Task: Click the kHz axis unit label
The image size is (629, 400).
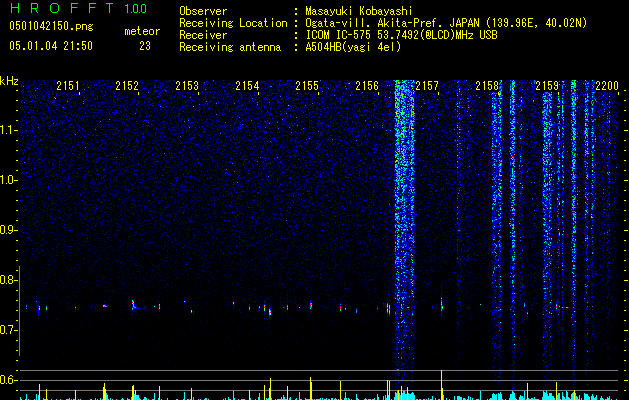Action: coord(9,81)
